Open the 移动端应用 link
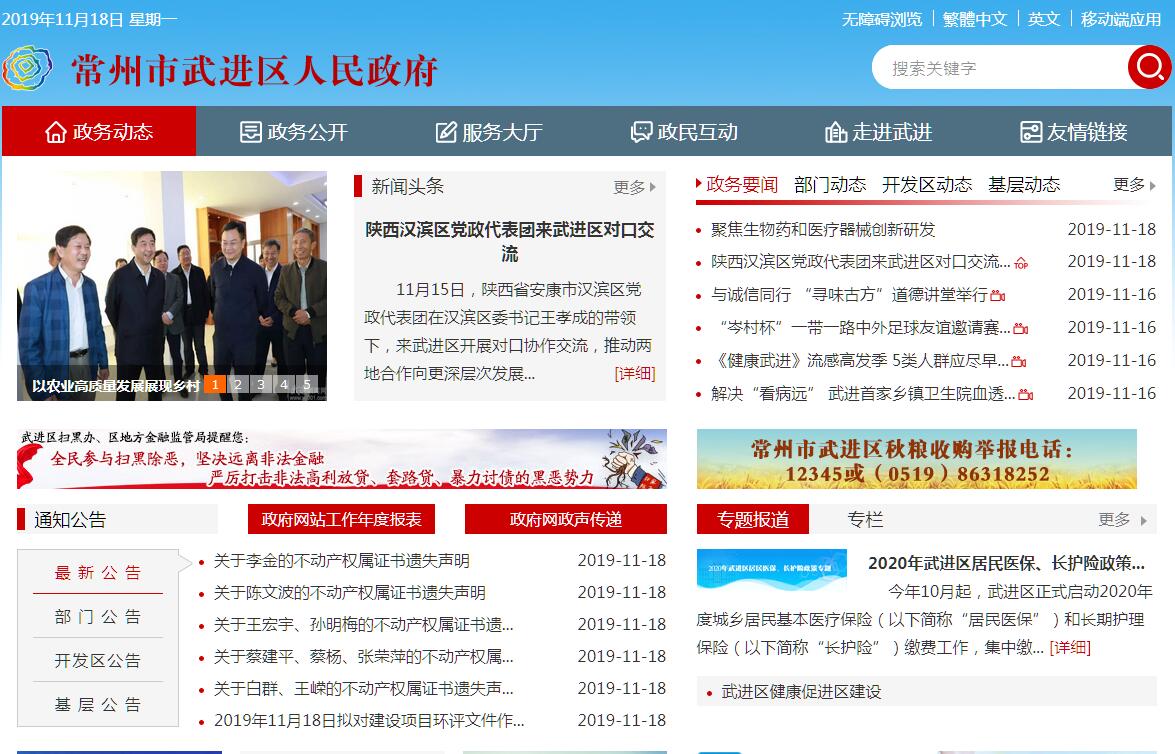The image size is (1175, 754). [1121, 19]
